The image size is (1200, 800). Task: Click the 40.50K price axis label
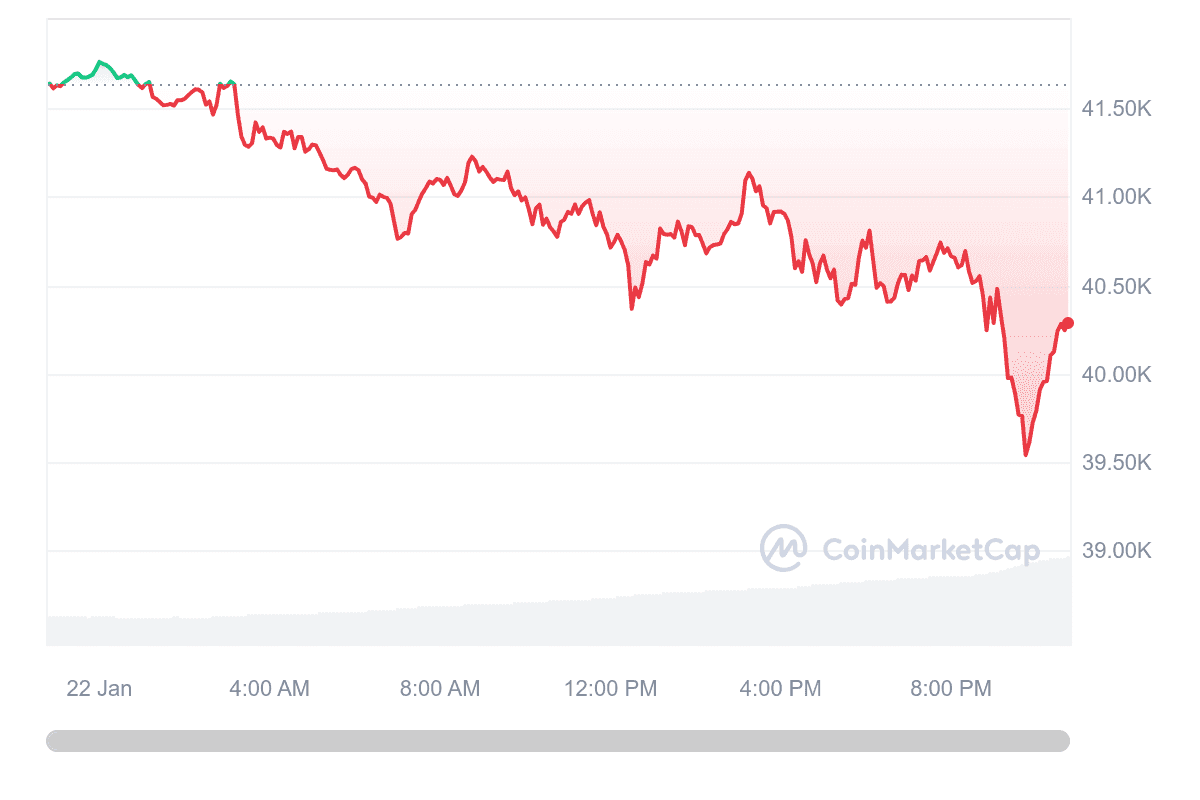1117,287
